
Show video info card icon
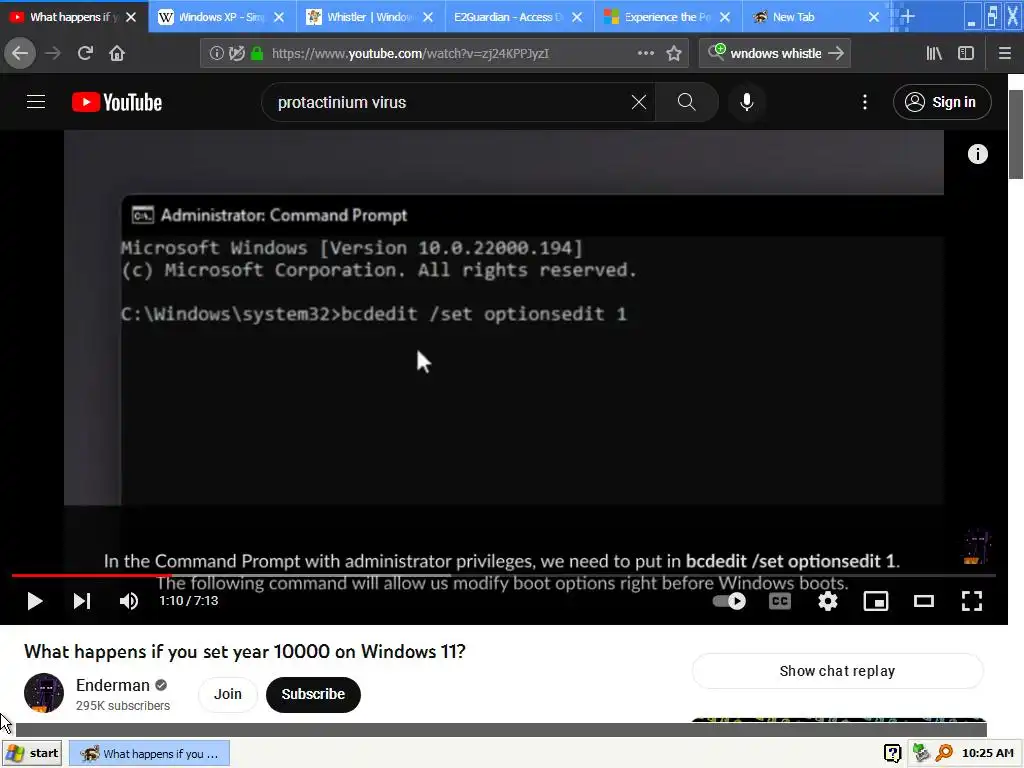pos(978,154)
